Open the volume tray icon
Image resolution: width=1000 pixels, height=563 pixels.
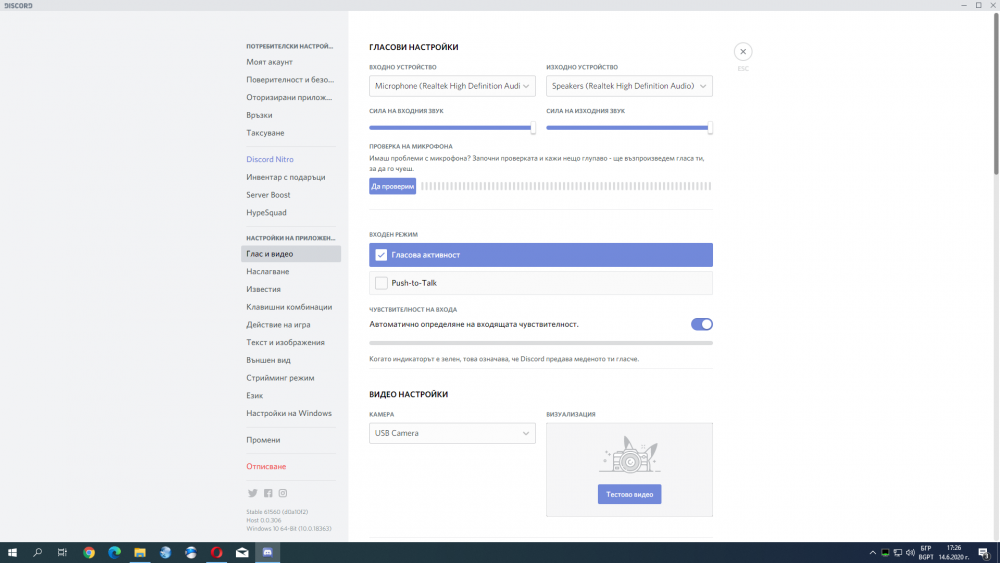pos(910,553)
